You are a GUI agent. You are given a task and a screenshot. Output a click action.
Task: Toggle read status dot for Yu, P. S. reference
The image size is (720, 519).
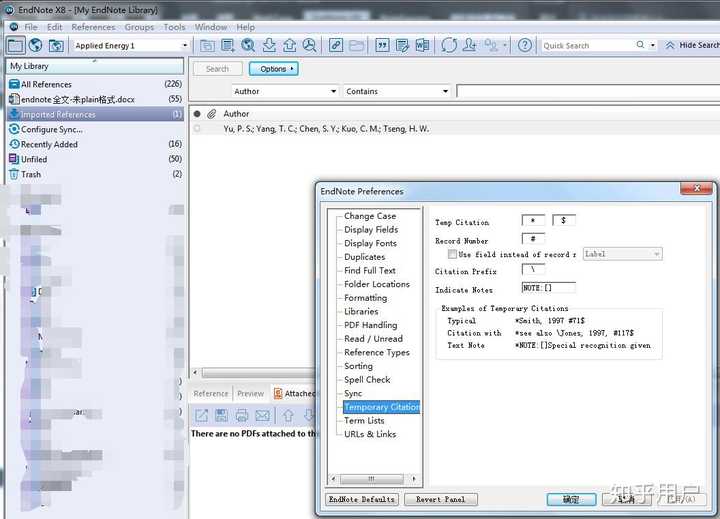pos(197,129)
